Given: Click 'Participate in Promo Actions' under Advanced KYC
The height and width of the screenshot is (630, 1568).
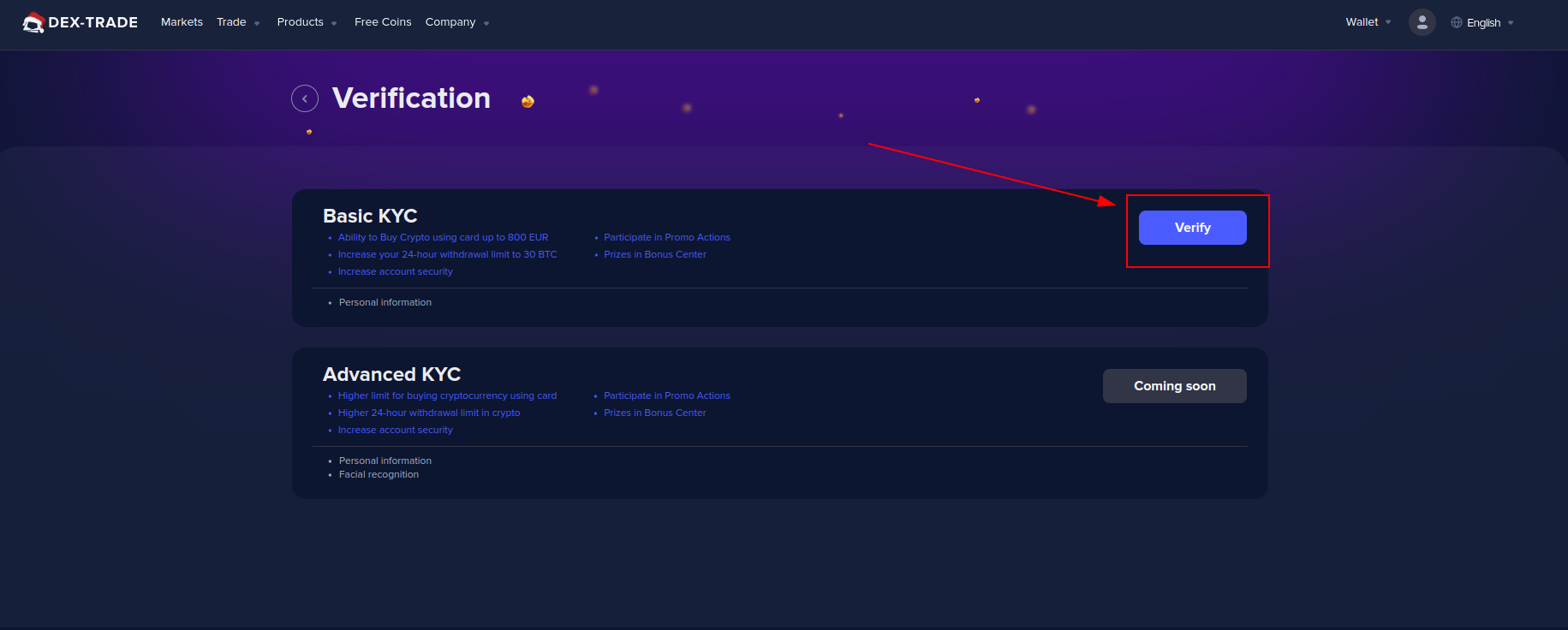Looking at the screenshot, I should (666, 395).
